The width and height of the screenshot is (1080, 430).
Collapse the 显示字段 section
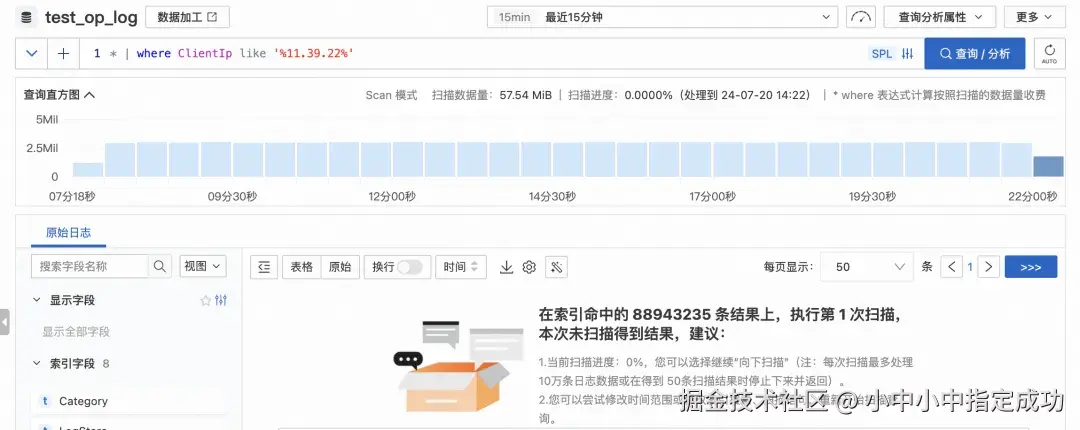coord(37,300)
